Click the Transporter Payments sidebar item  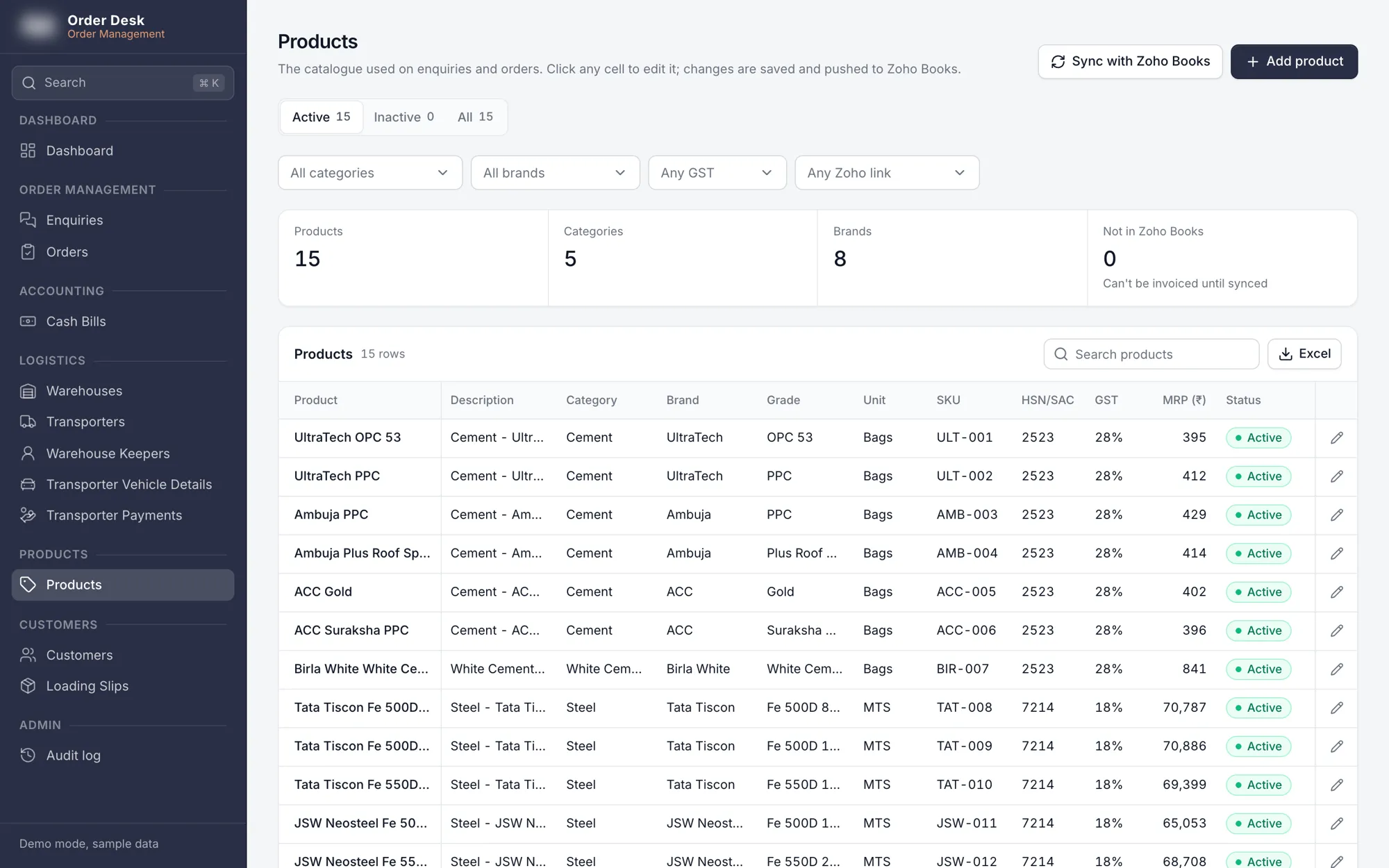[123, 515]
